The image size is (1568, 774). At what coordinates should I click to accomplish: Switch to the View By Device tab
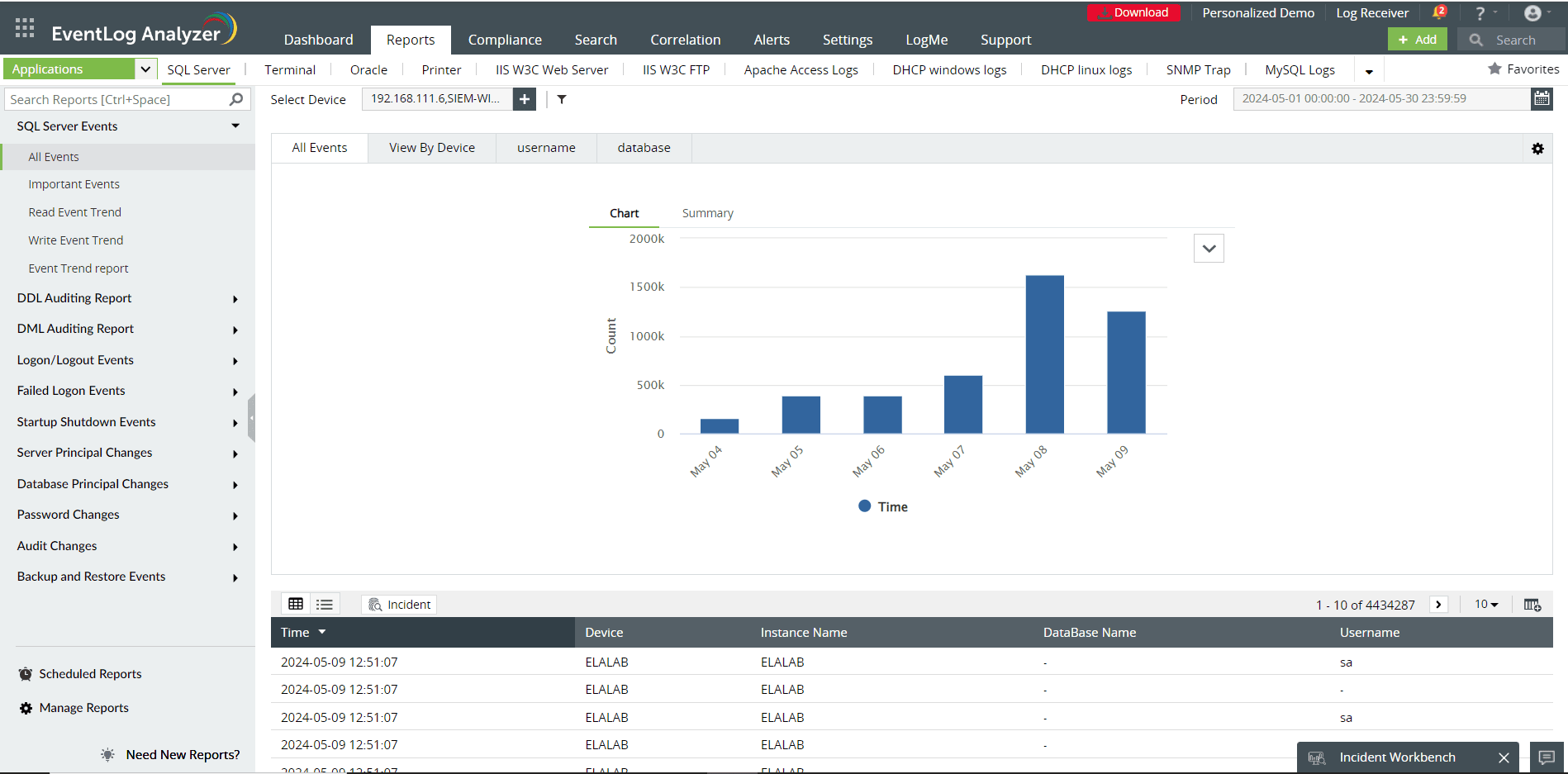point(431,147)
